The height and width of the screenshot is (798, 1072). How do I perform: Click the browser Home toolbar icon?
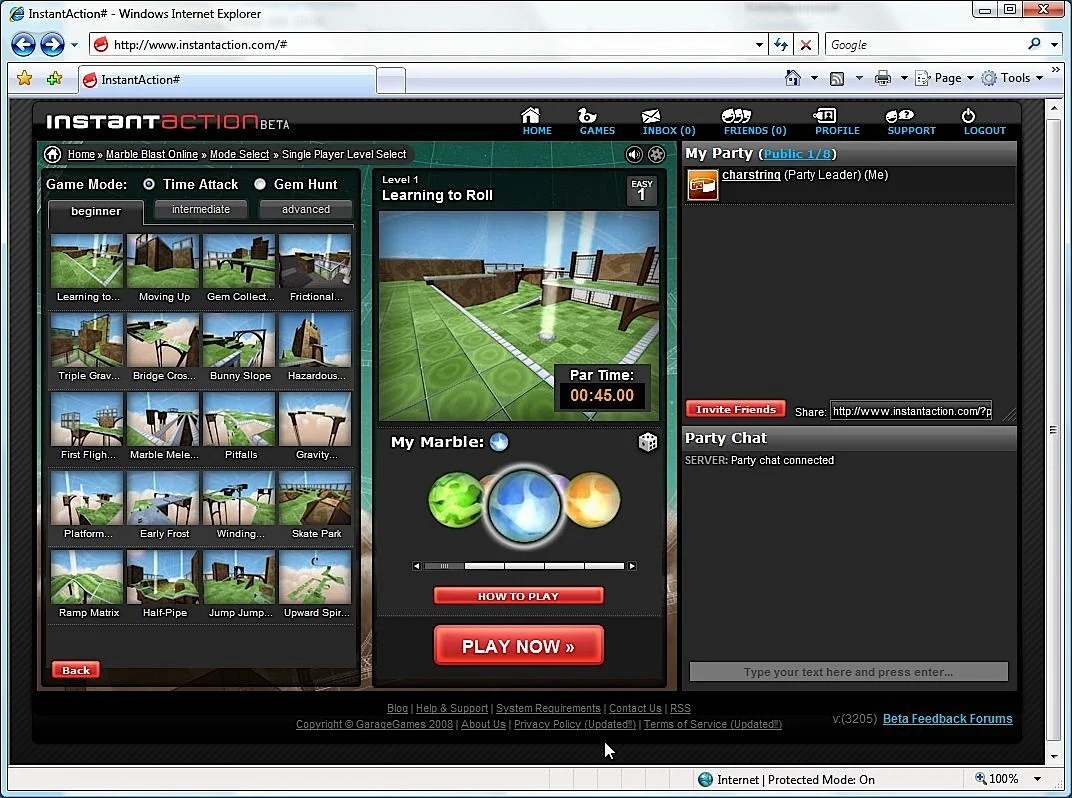(x=793, y=78)
